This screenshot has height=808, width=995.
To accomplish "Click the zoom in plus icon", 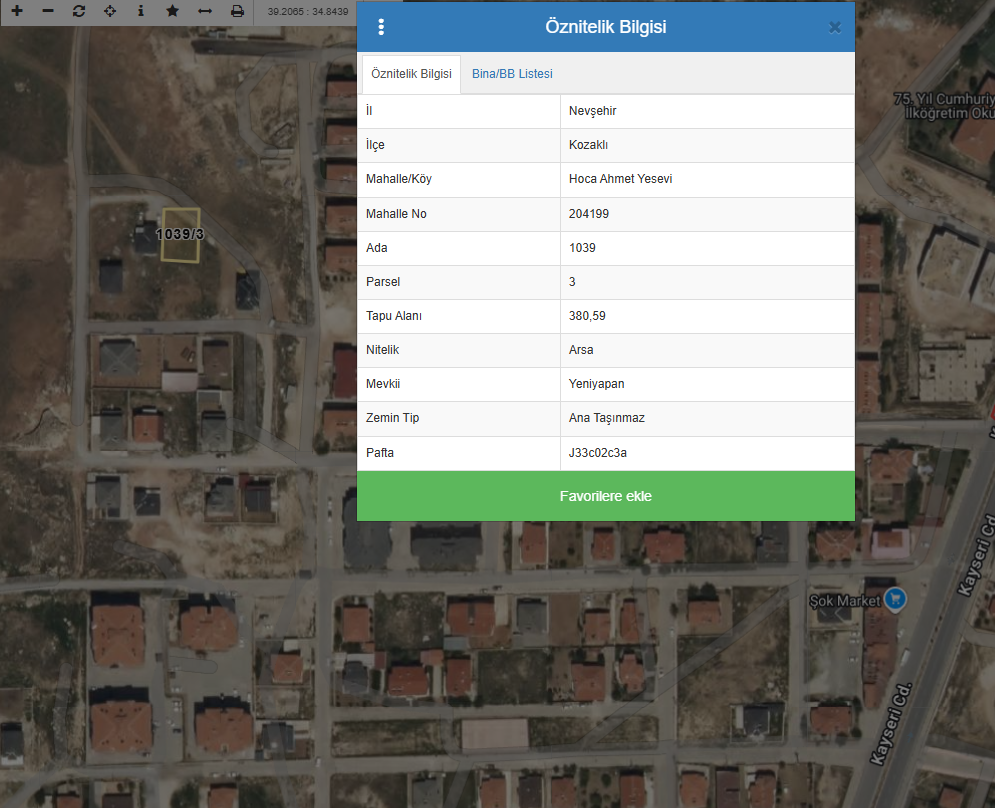I will coord(17,11).
